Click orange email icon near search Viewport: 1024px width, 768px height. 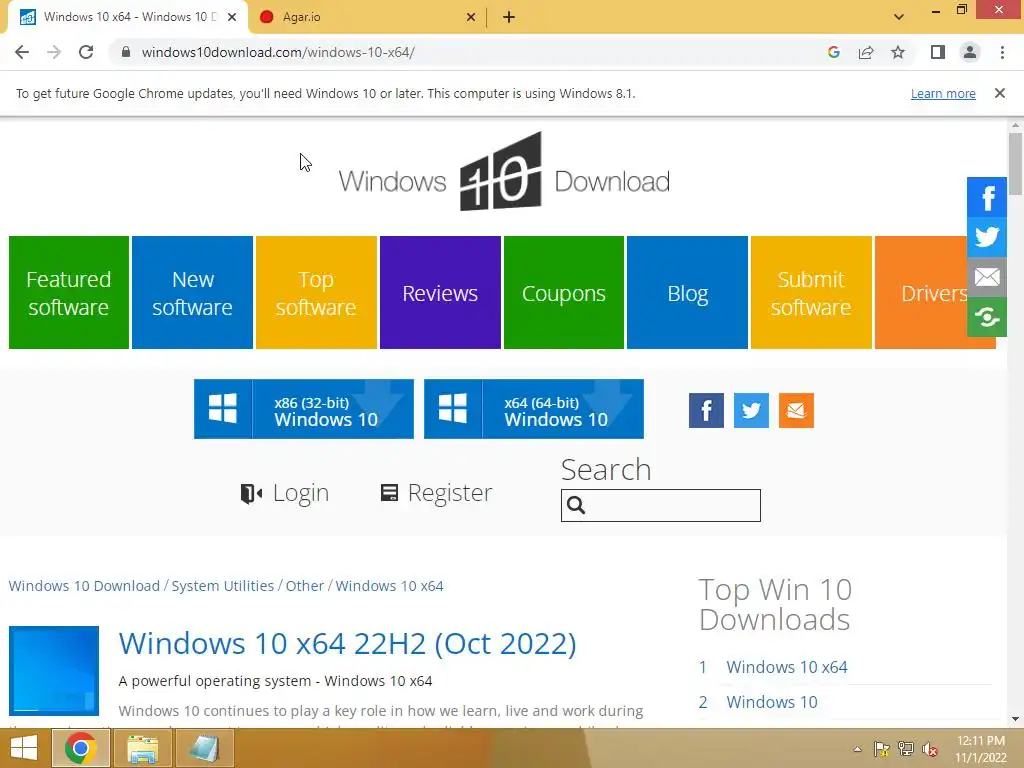tap(796, 410)
